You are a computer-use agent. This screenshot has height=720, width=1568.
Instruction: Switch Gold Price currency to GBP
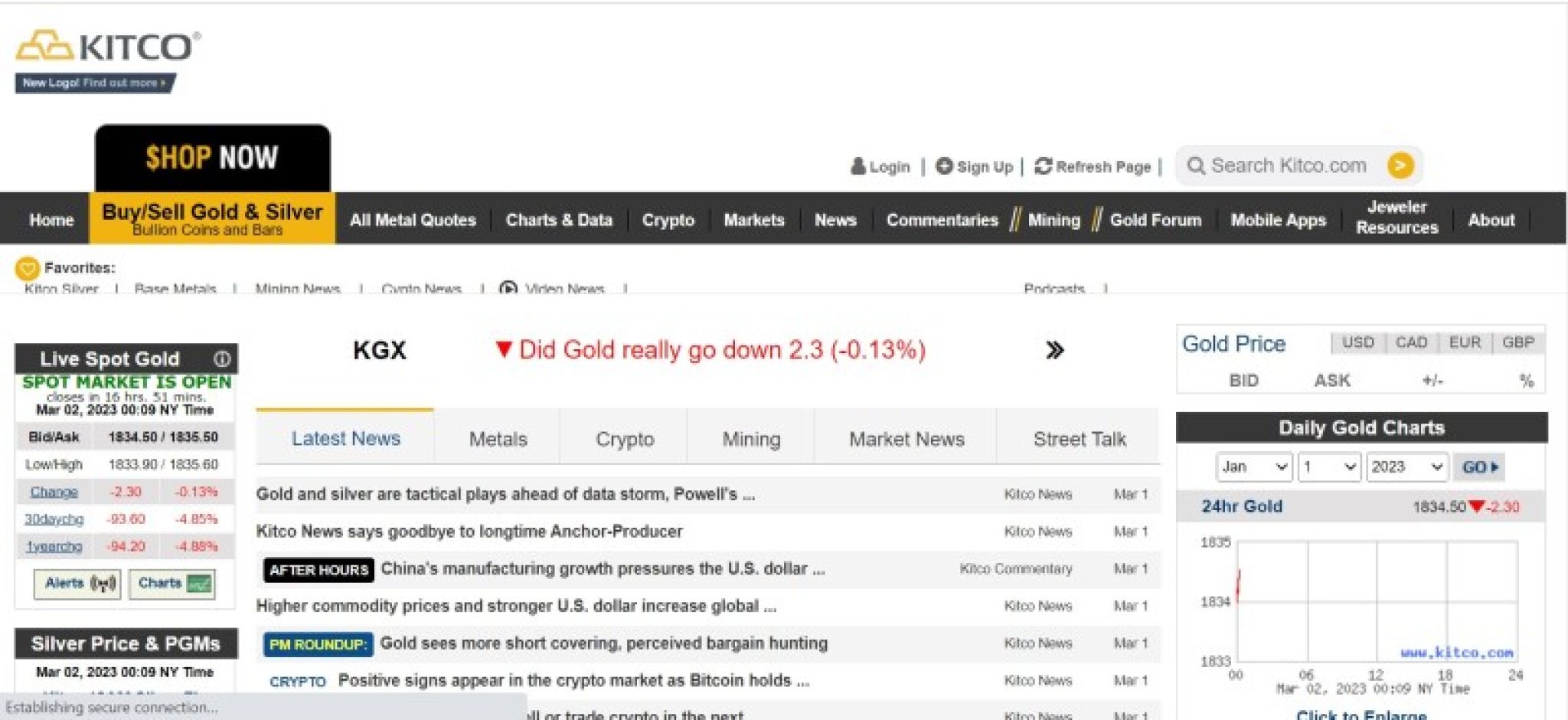[1519, 342]
